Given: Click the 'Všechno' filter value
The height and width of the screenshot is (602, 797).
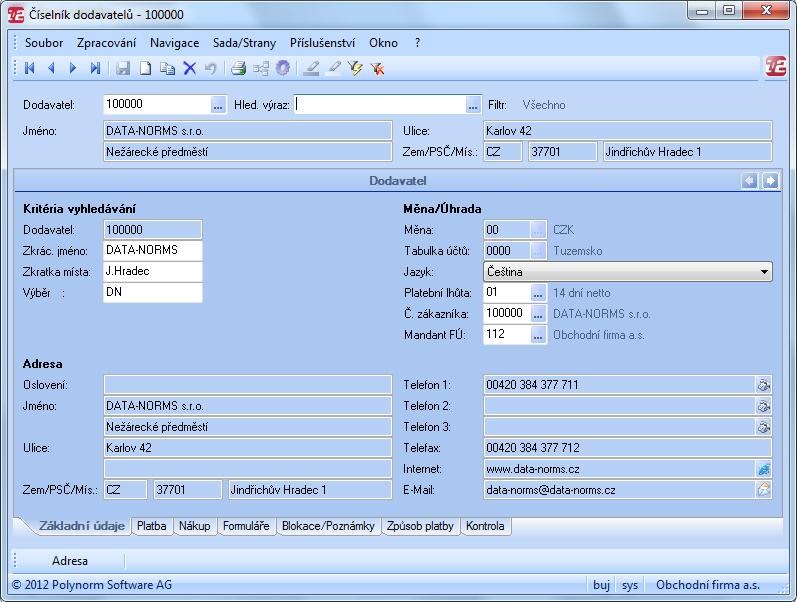Looking at the screenshot, I should pyautogui.click(x=543, y=105).
